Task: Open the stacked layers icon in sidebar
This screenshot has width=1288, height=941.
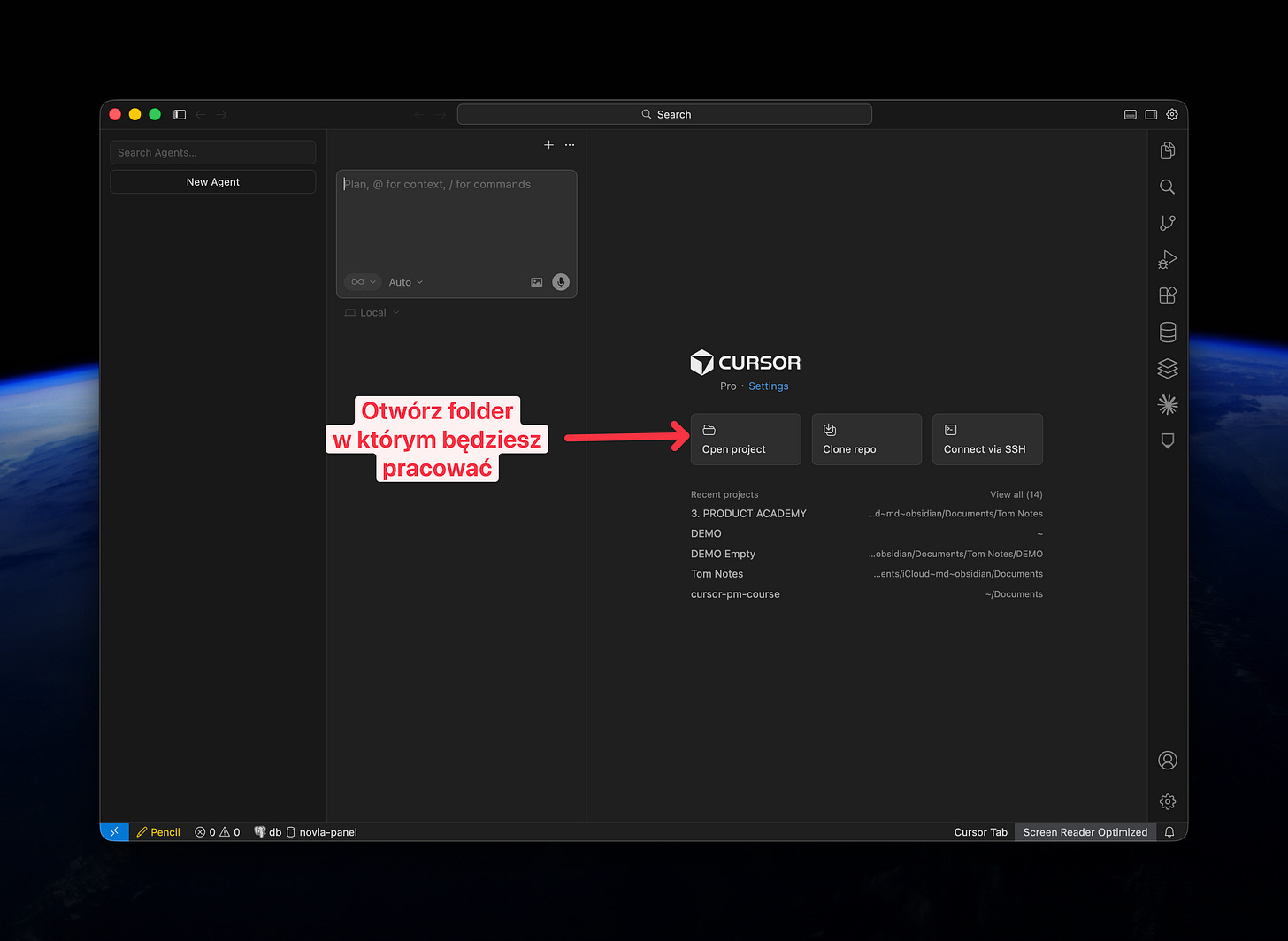Action: point(1168,368)
